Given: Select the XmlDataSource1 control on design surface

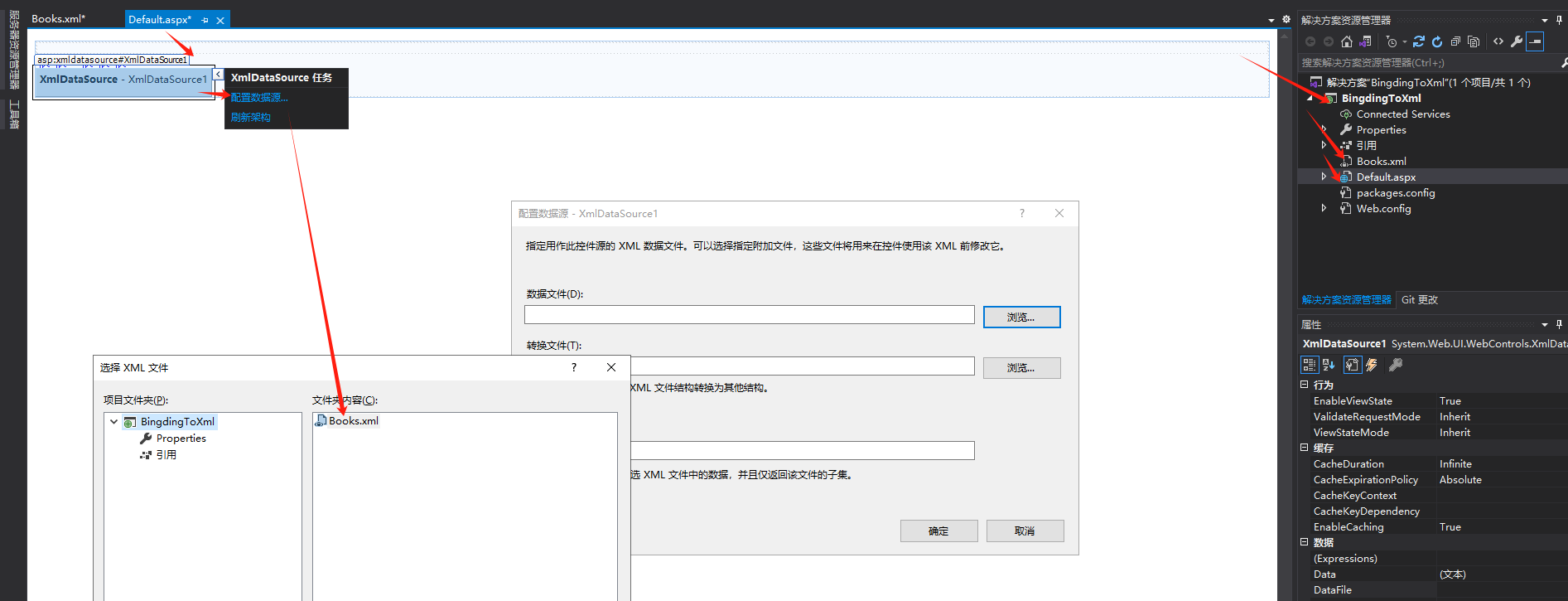Looking at the screenshot, I should click(123, 80).
